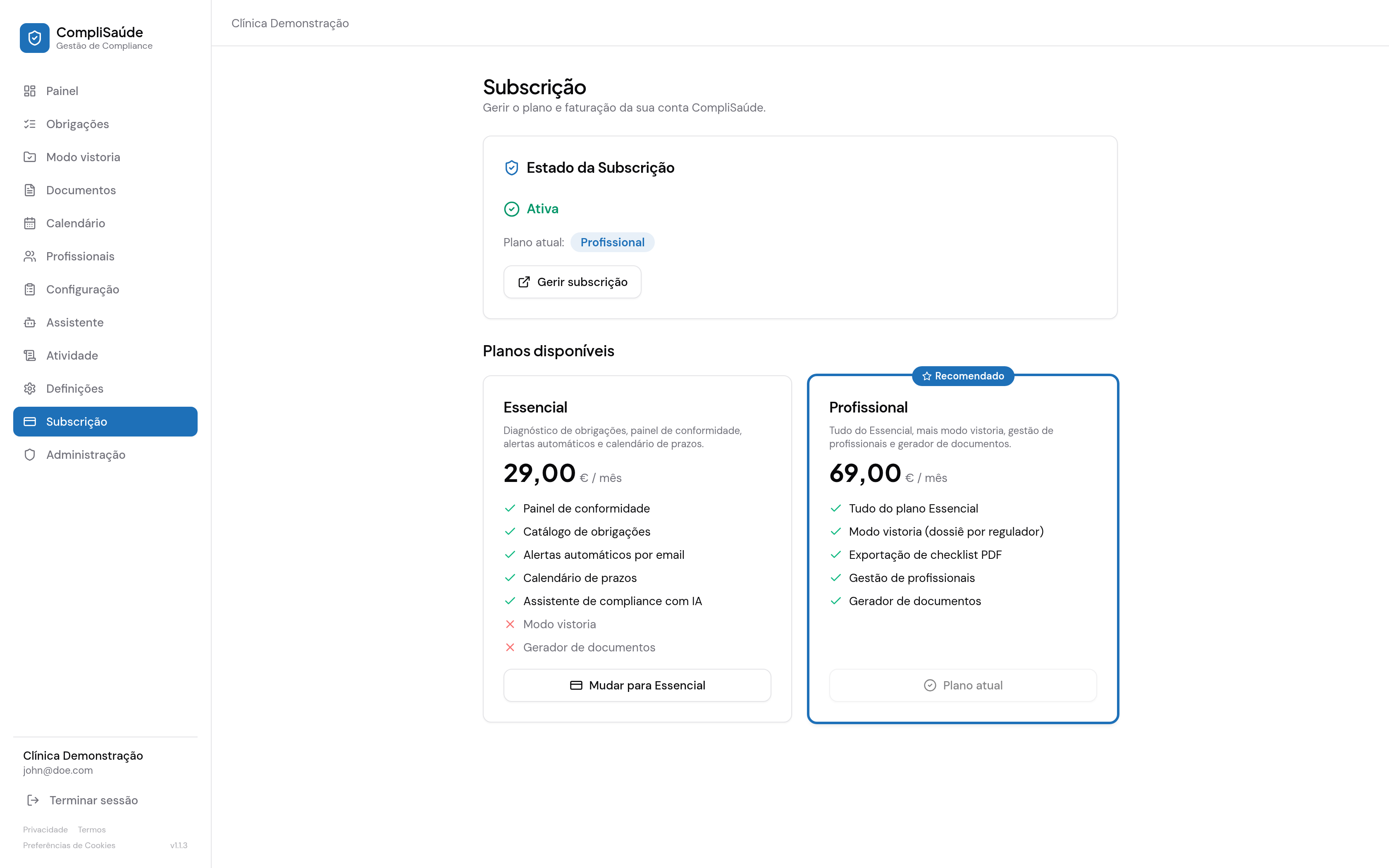
Task: Open the Privacidade link
Action: click(45, 830)
